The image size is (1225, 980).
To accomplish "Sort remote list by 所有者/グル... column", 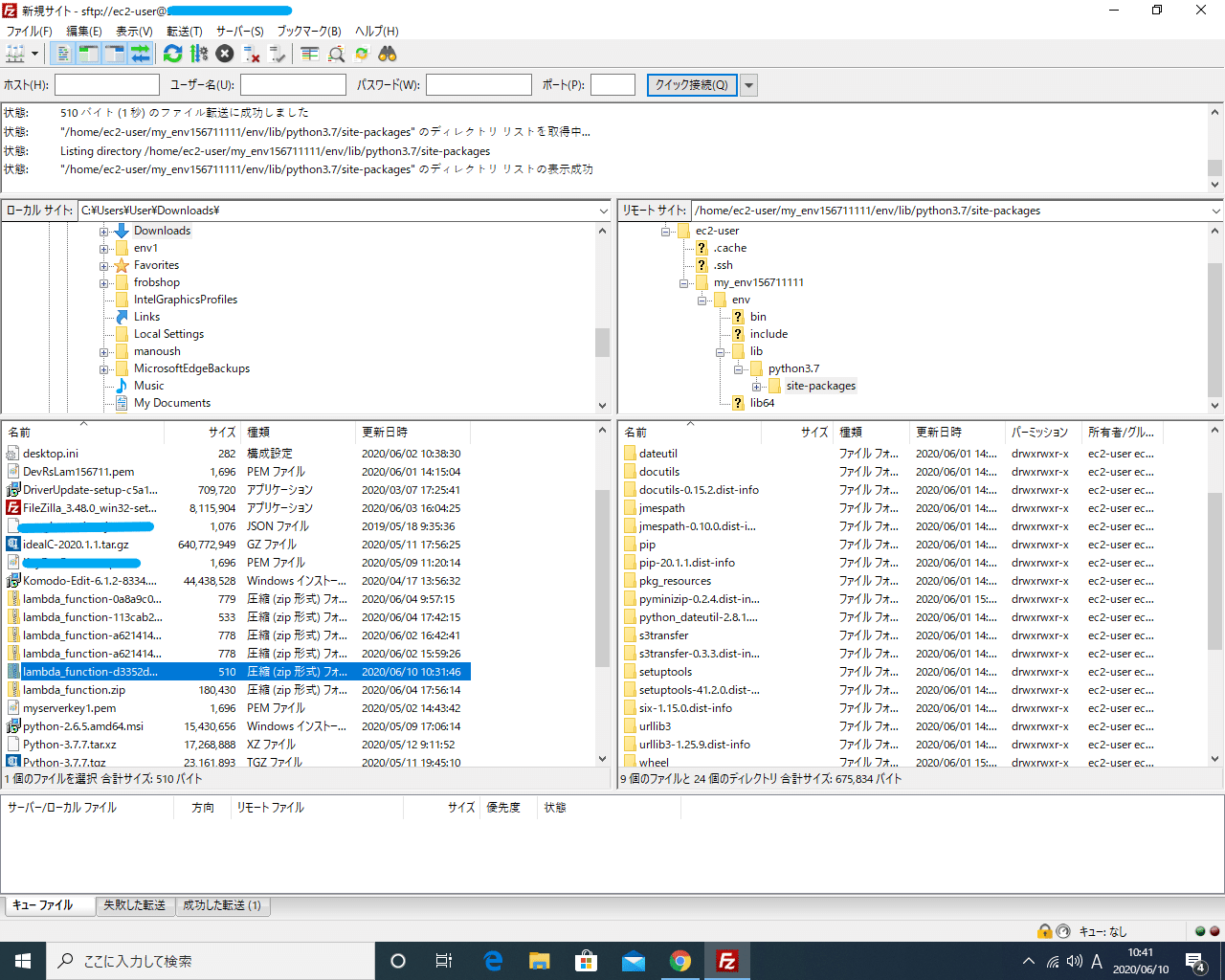I will 1121,433.
